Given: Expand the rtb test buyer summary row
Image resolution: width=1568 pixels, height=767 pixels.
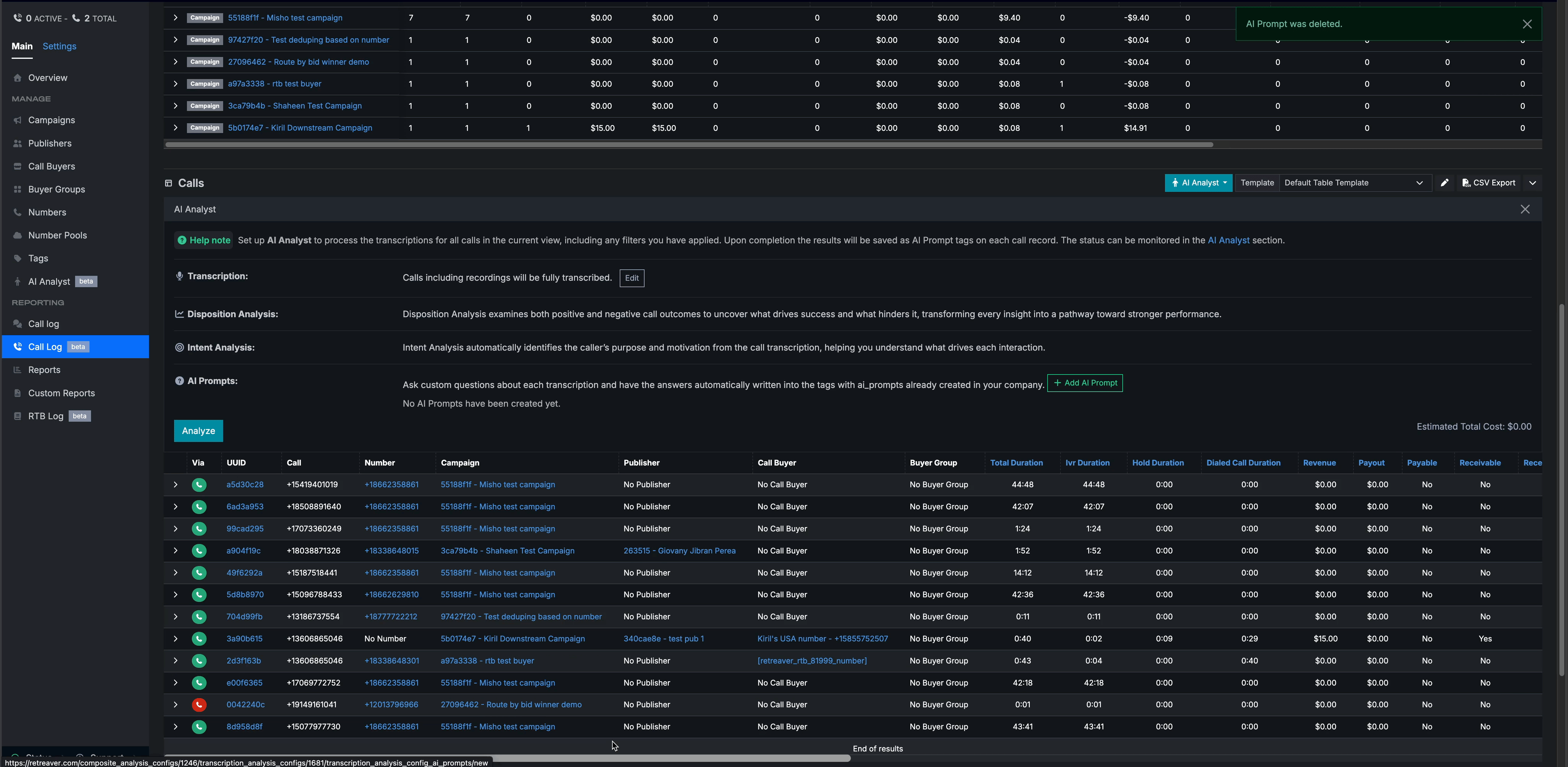Looking at the screenshot, I should pyautogui.click(x=175, y=84).
